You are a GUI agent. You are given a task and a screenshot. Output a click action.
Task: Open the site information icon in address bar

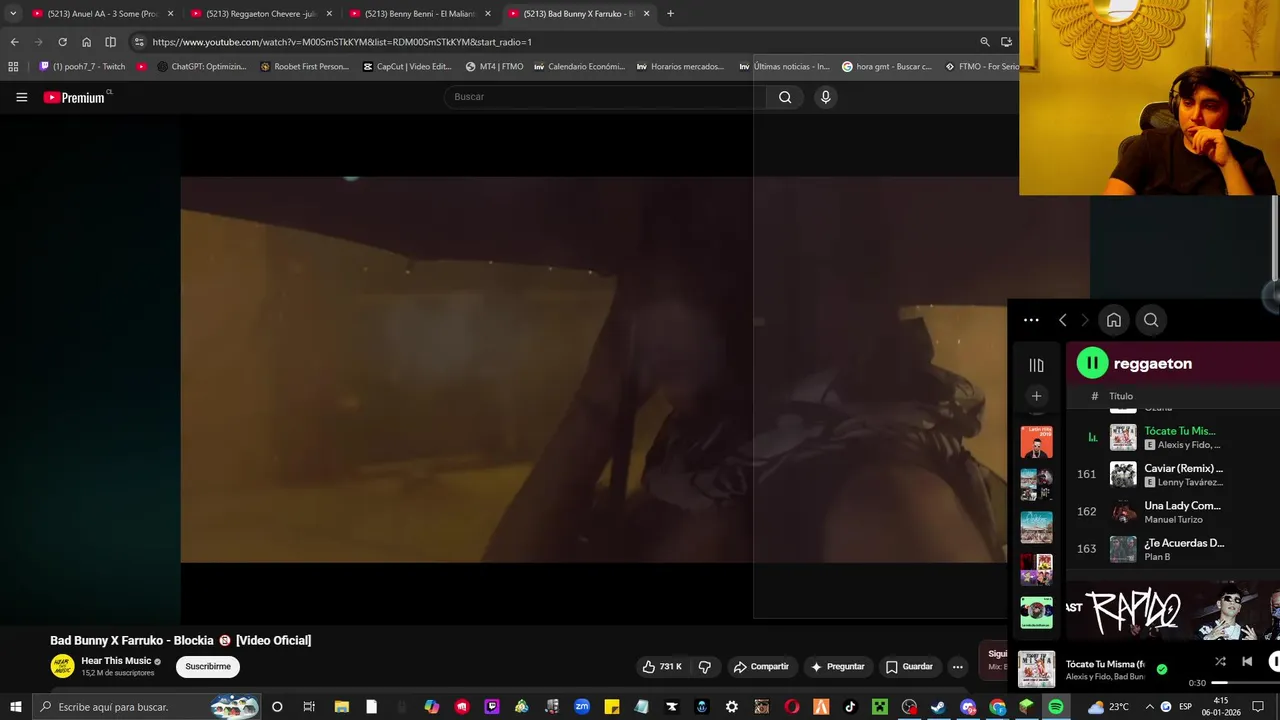pyautogui.click(x=139, y=42)
